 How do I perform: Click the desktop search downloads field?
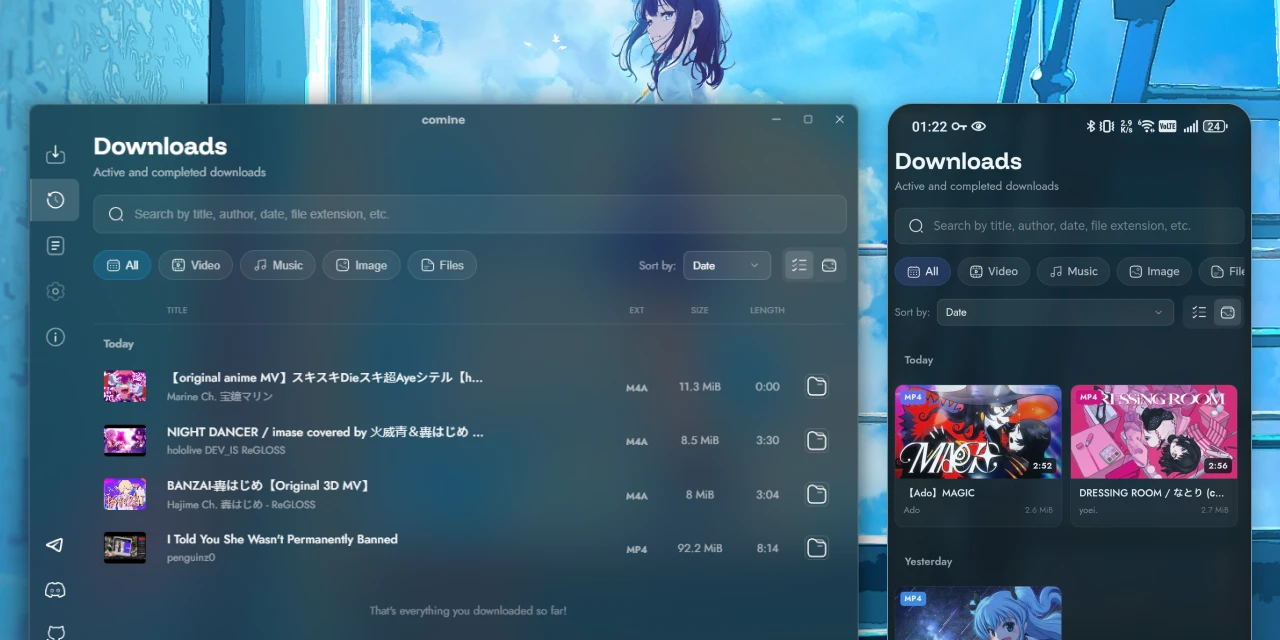click(470, 214)
